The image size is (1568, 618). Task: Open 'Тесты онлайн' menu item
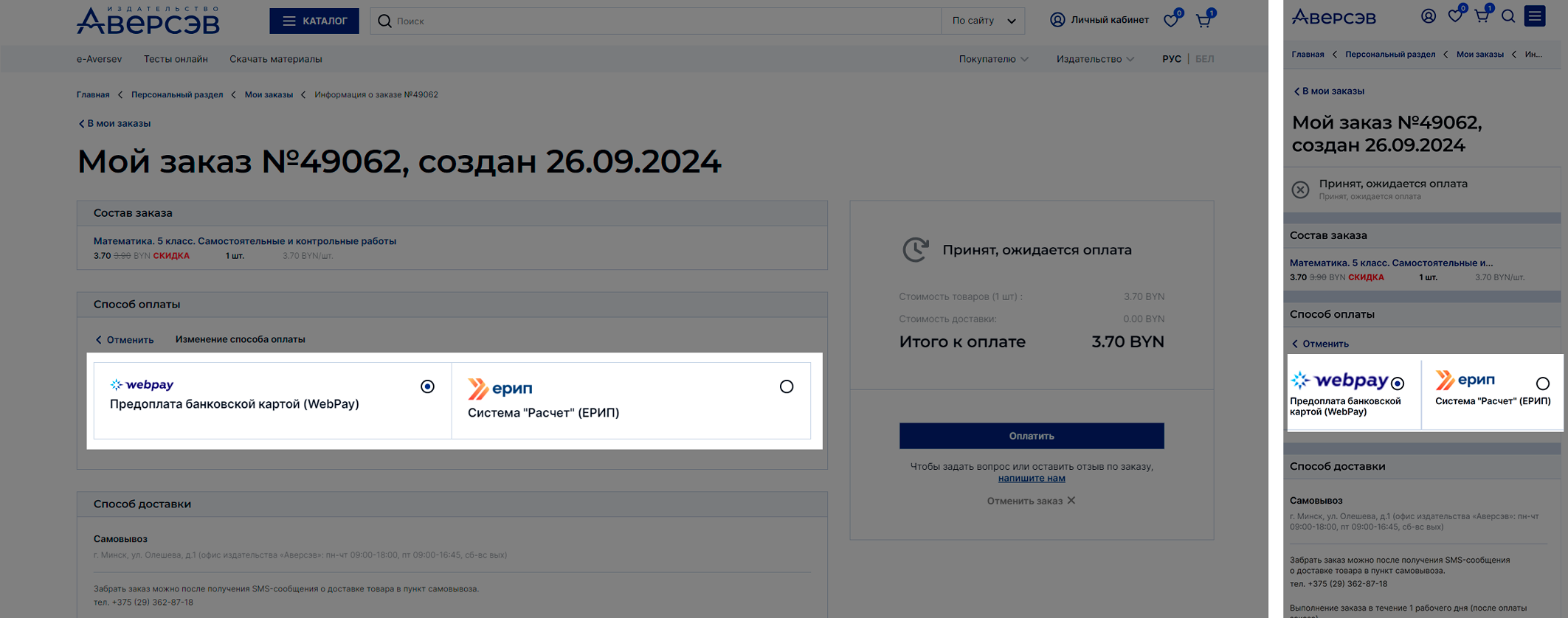[x=176, y=59]
